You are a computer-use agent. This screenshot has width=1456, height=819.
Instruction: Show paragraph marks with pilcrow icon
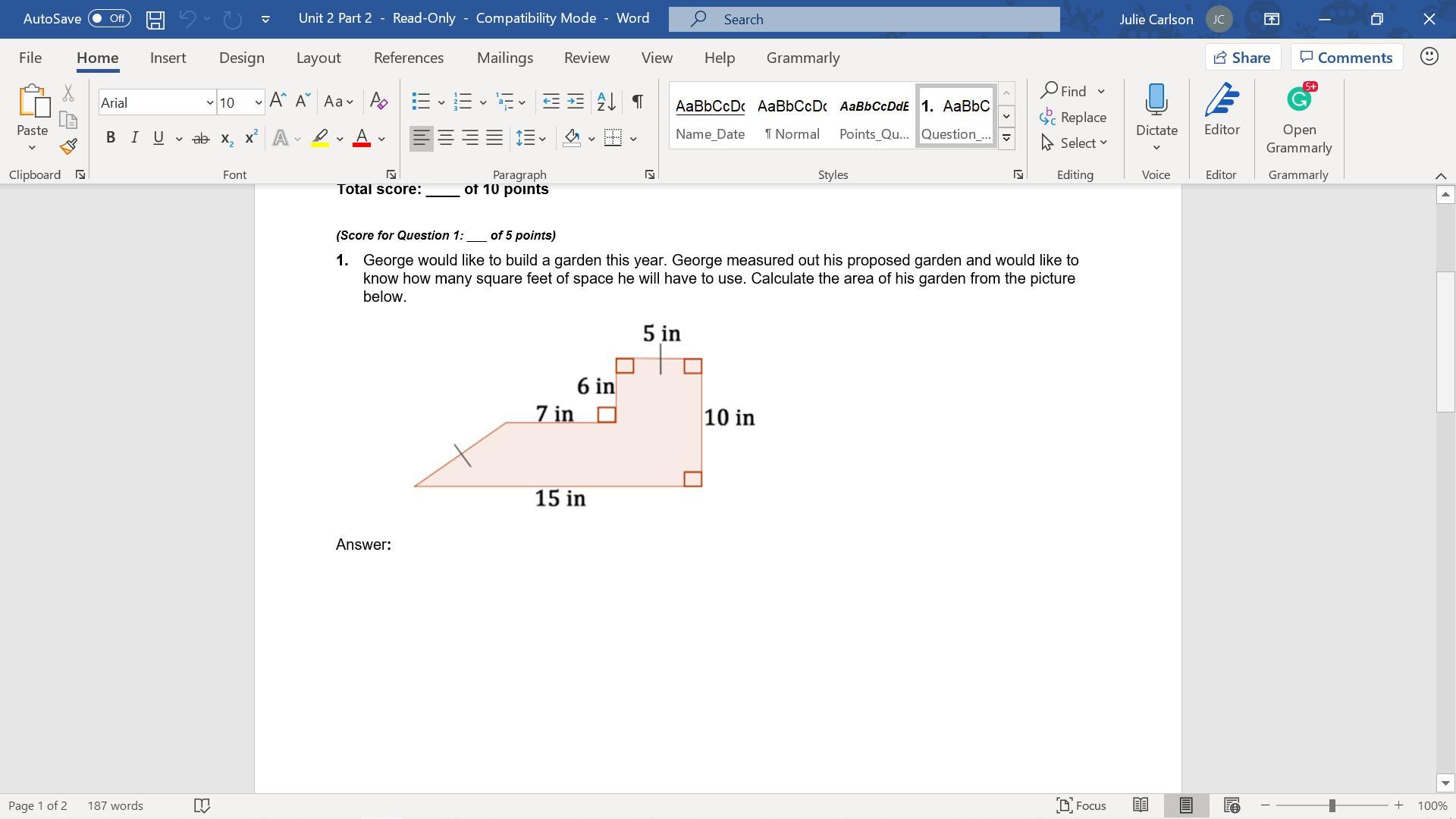tap(638, 102)
